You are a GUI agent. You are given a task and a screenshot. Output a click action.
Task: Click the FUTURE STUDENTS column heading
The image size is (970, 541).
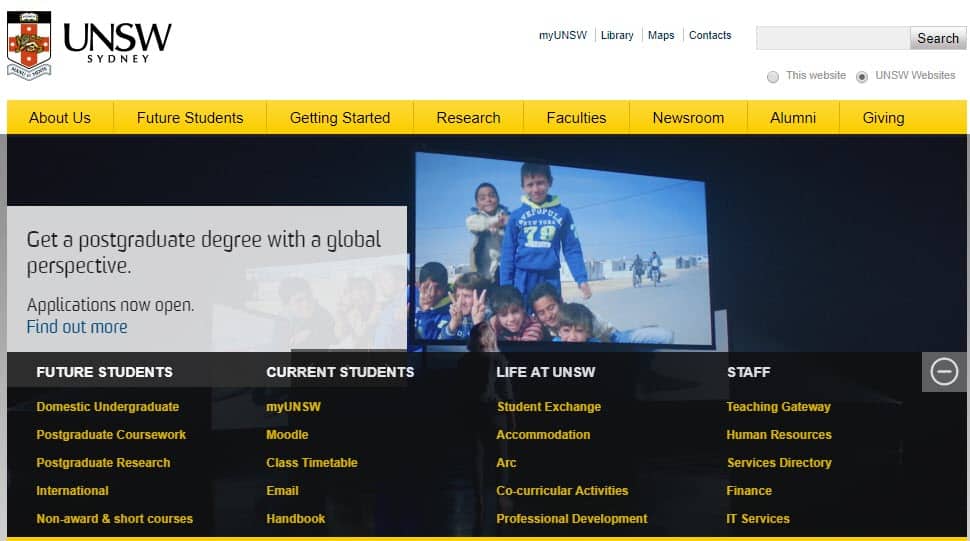coord(105,372)
